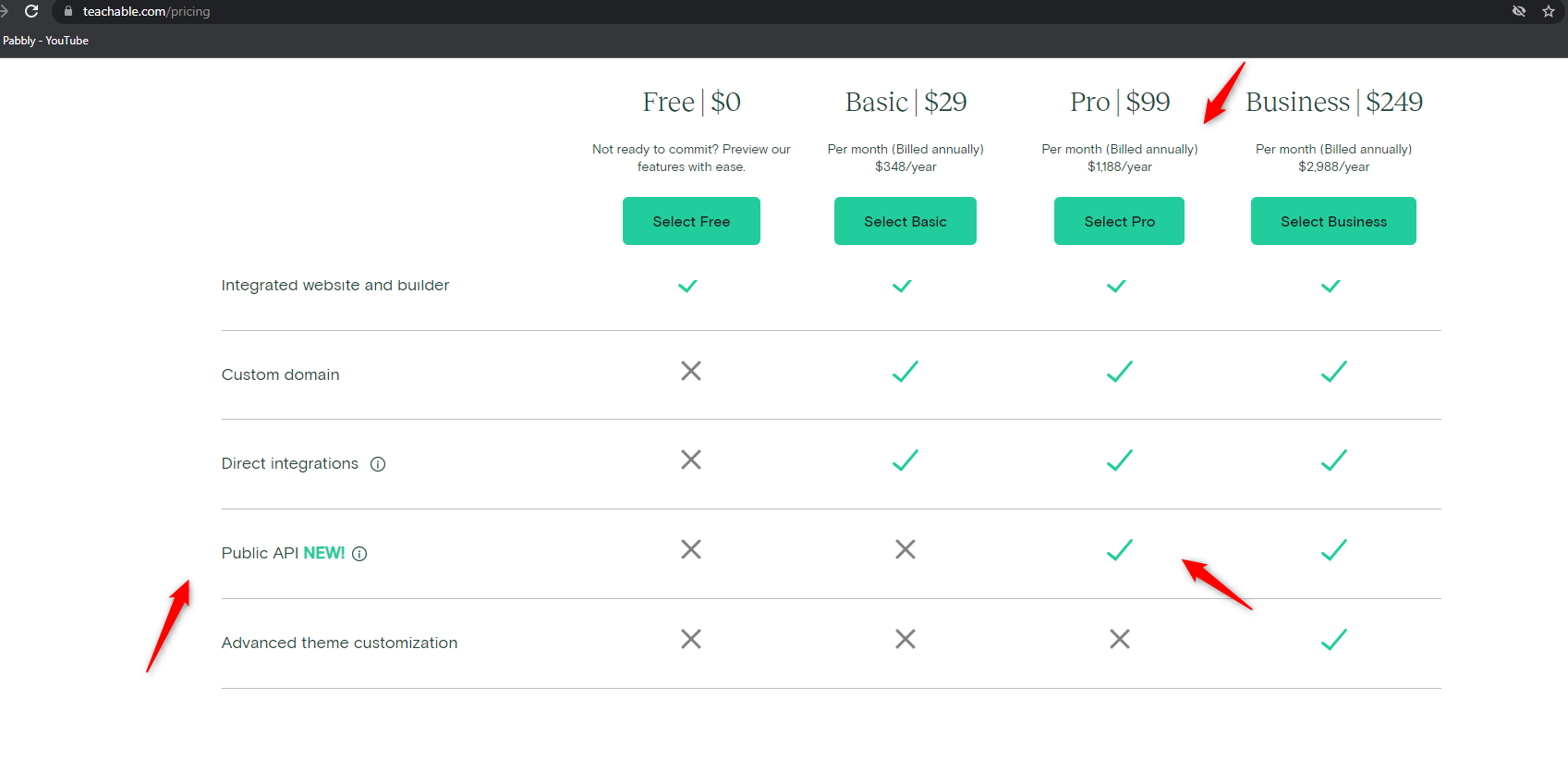Viewport: 1568px width, 760px height.
Task: Click the $348/year billing text
Action: [906, 167]
